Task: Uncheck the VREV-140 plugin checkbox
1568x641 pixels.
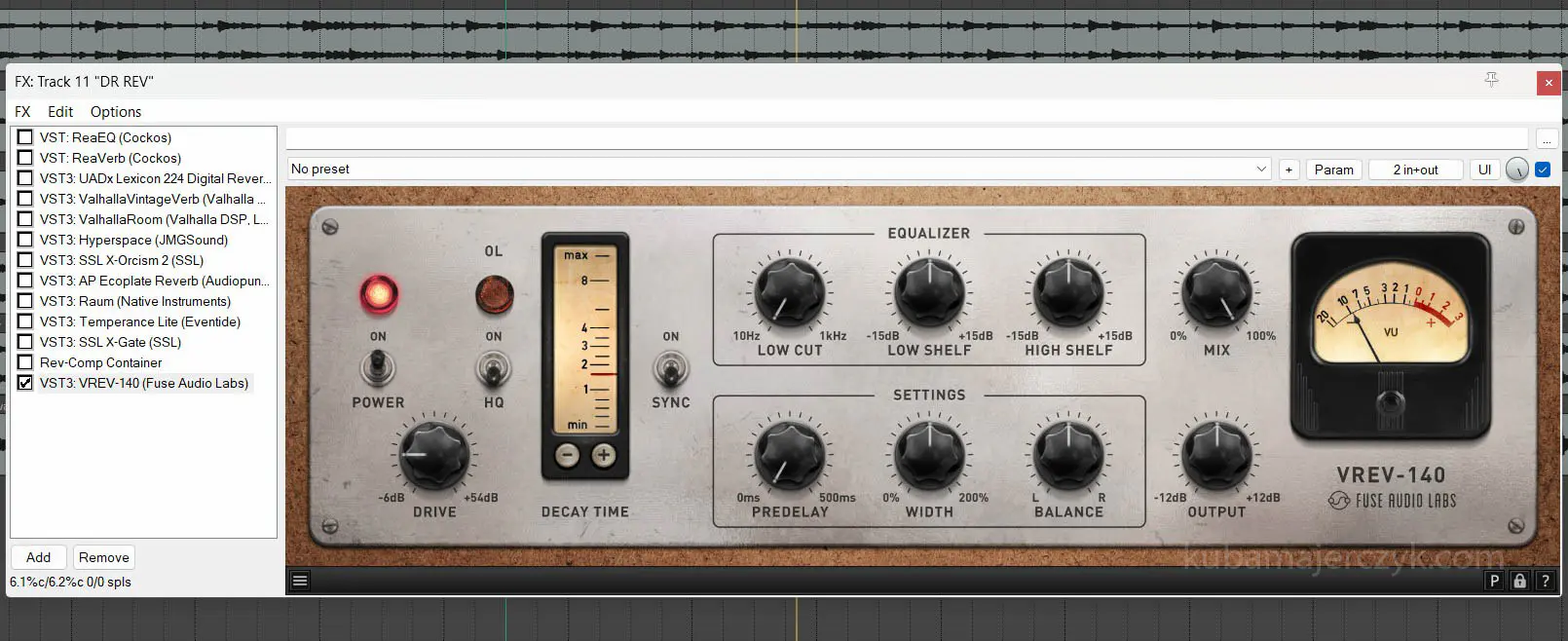Action: pyautogui.click(x=25, y=383)
